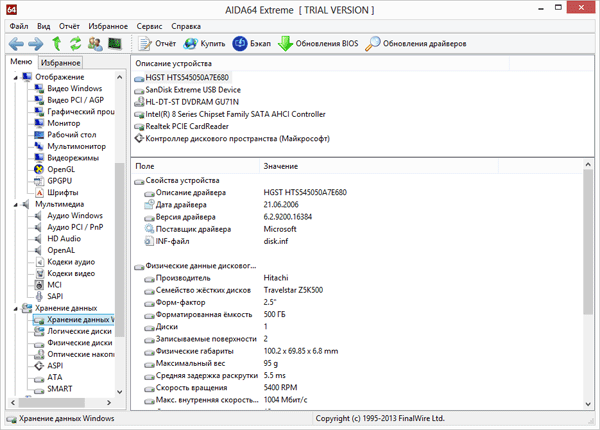Open the Справка menu
The width and height of the screenshot is (600, 430).
(x=186, y=26)
